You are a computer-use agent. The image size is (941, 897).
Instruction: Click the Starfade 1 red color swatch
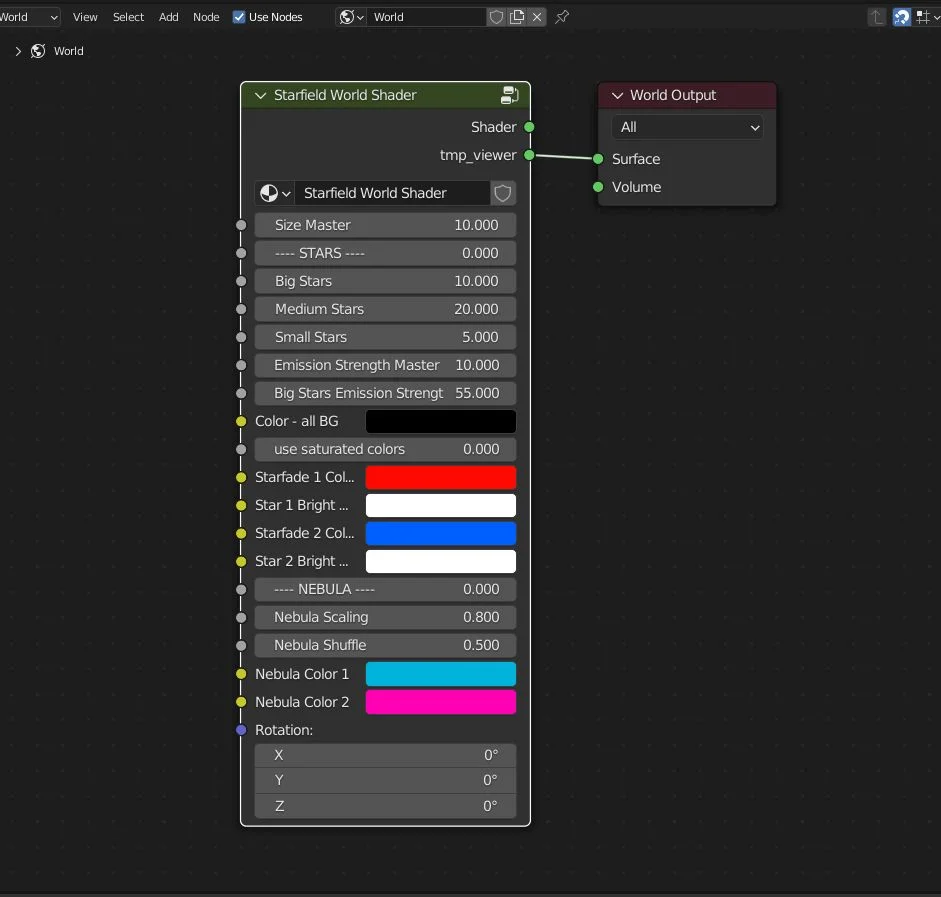(x=440, y=477)
